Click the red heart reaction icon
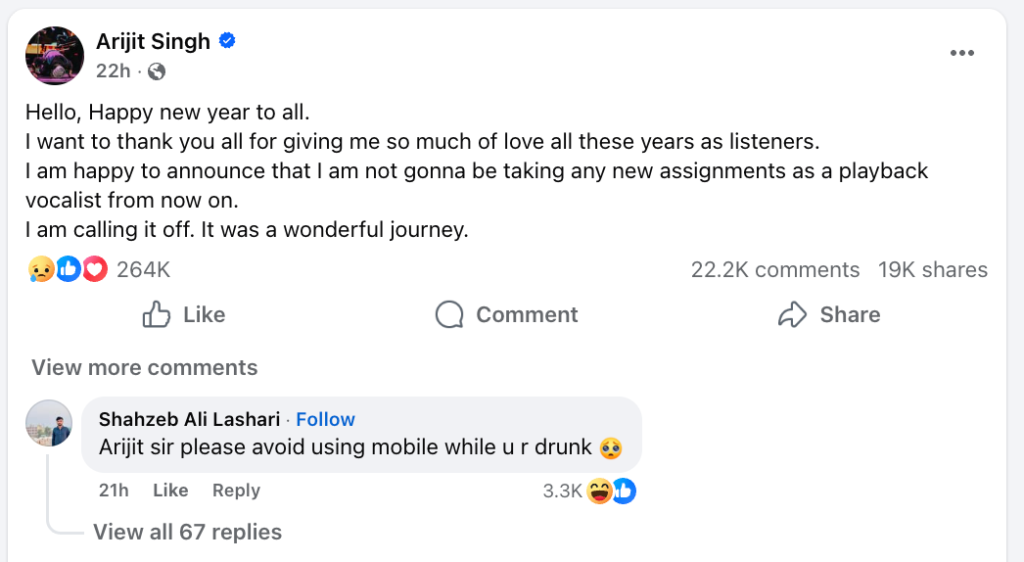 [94, 269]
